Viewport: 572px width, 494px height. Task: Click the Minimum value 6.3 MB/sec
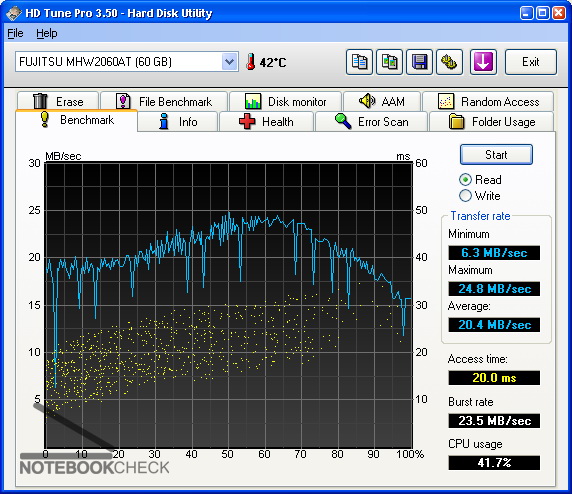[x=494, y=252]
